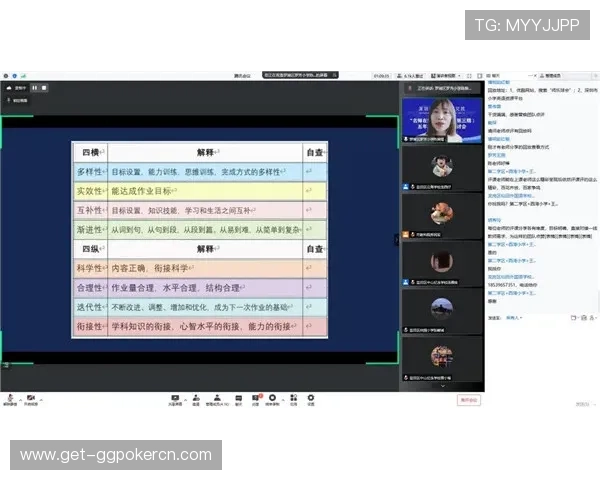The image size is (600, 480).
Task: Click the 四纵 header cell
Action: click(91, 249)
